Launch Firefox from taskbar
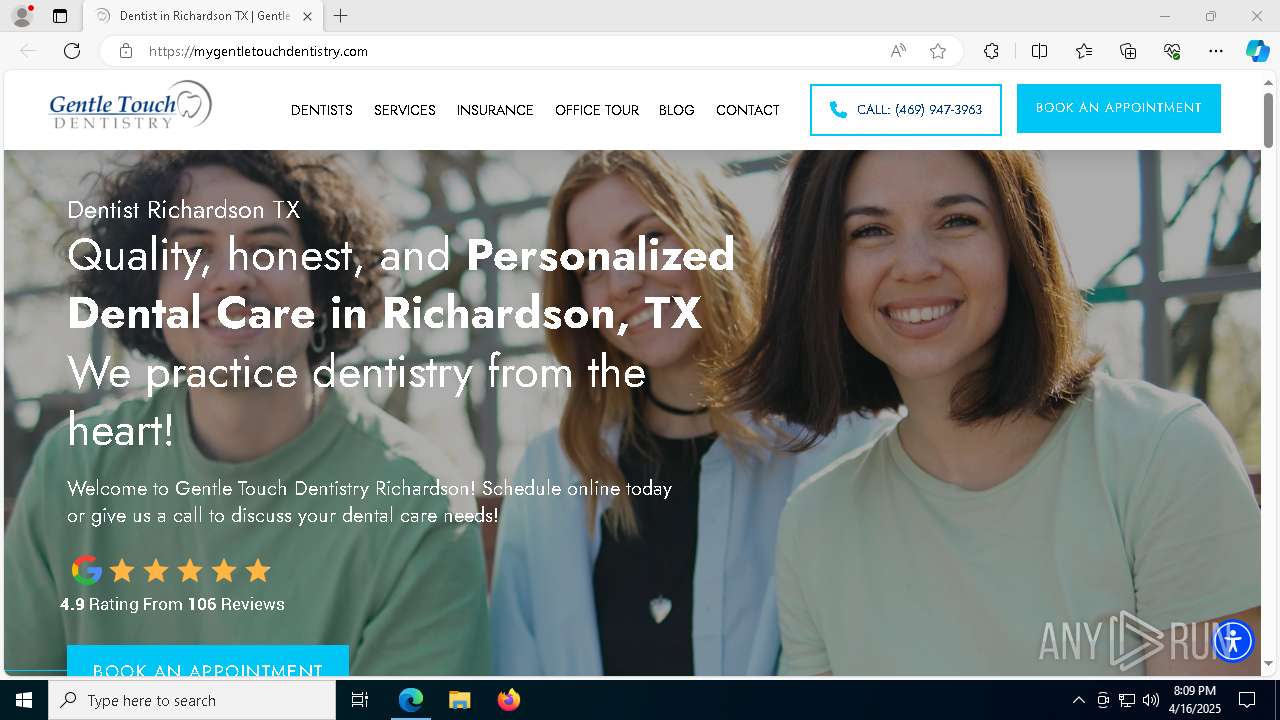This screenshot has width=1280, height=720. (x=508, y=700)
